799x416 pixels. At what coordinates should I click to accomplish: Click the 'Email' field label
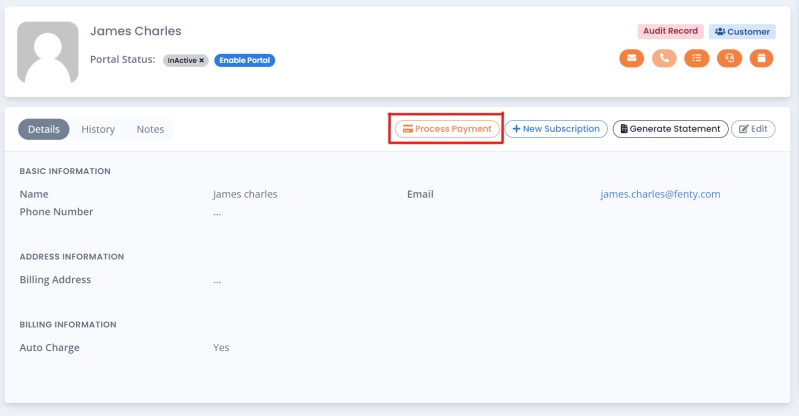coord(420,194)
